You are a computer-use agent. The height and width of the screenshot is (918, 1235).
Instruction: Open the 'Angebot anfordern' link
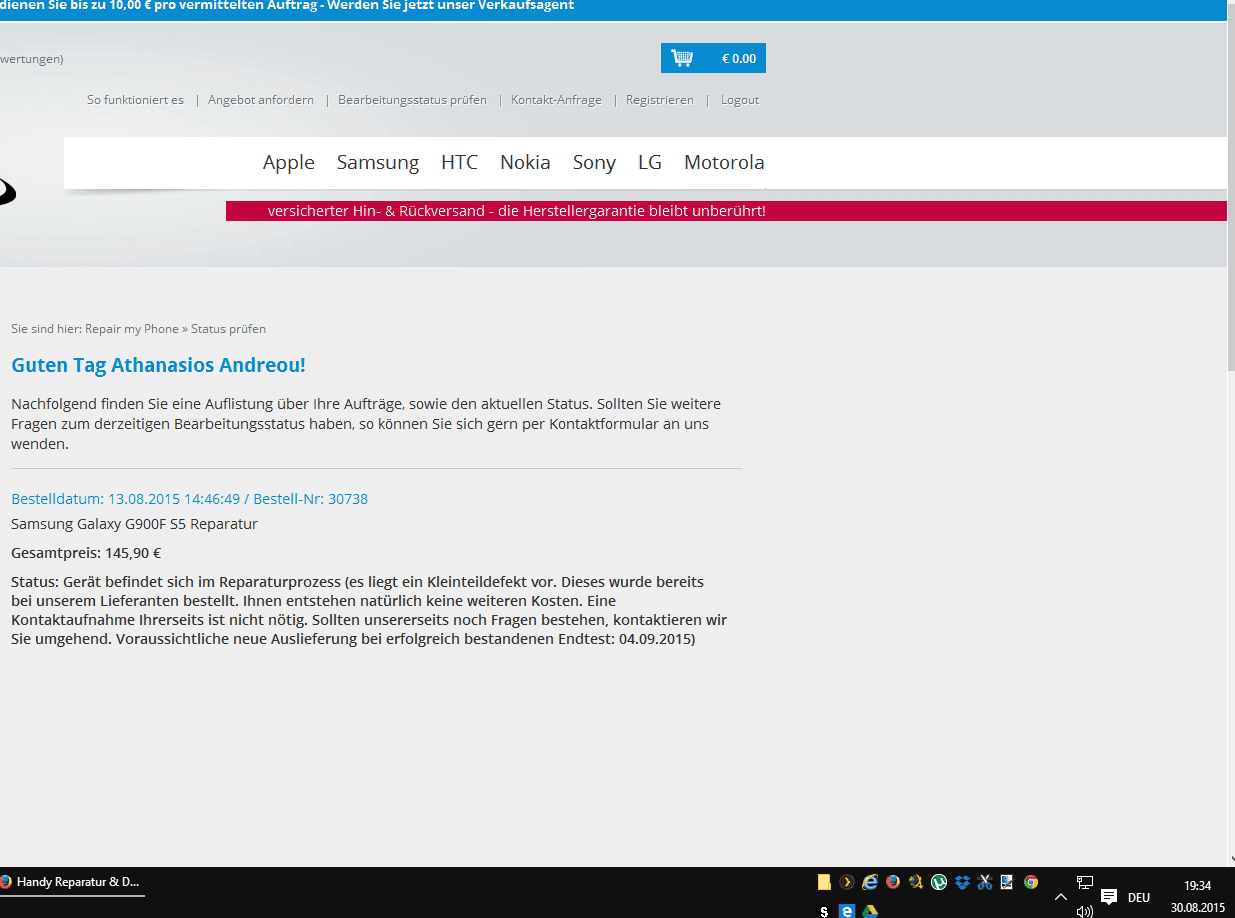coord(261,100)
